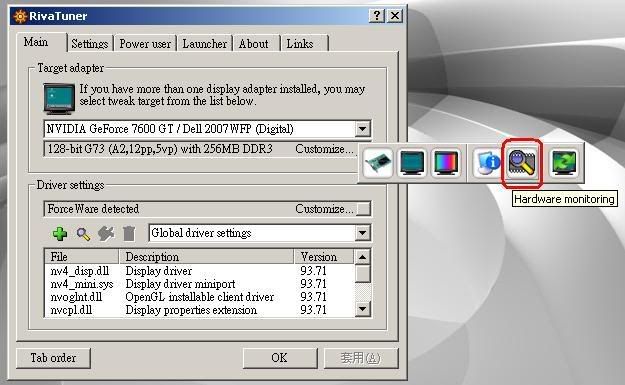Close the RivaTuner window
The height and width of the screenshot is (385, 625).
[395, 16]
